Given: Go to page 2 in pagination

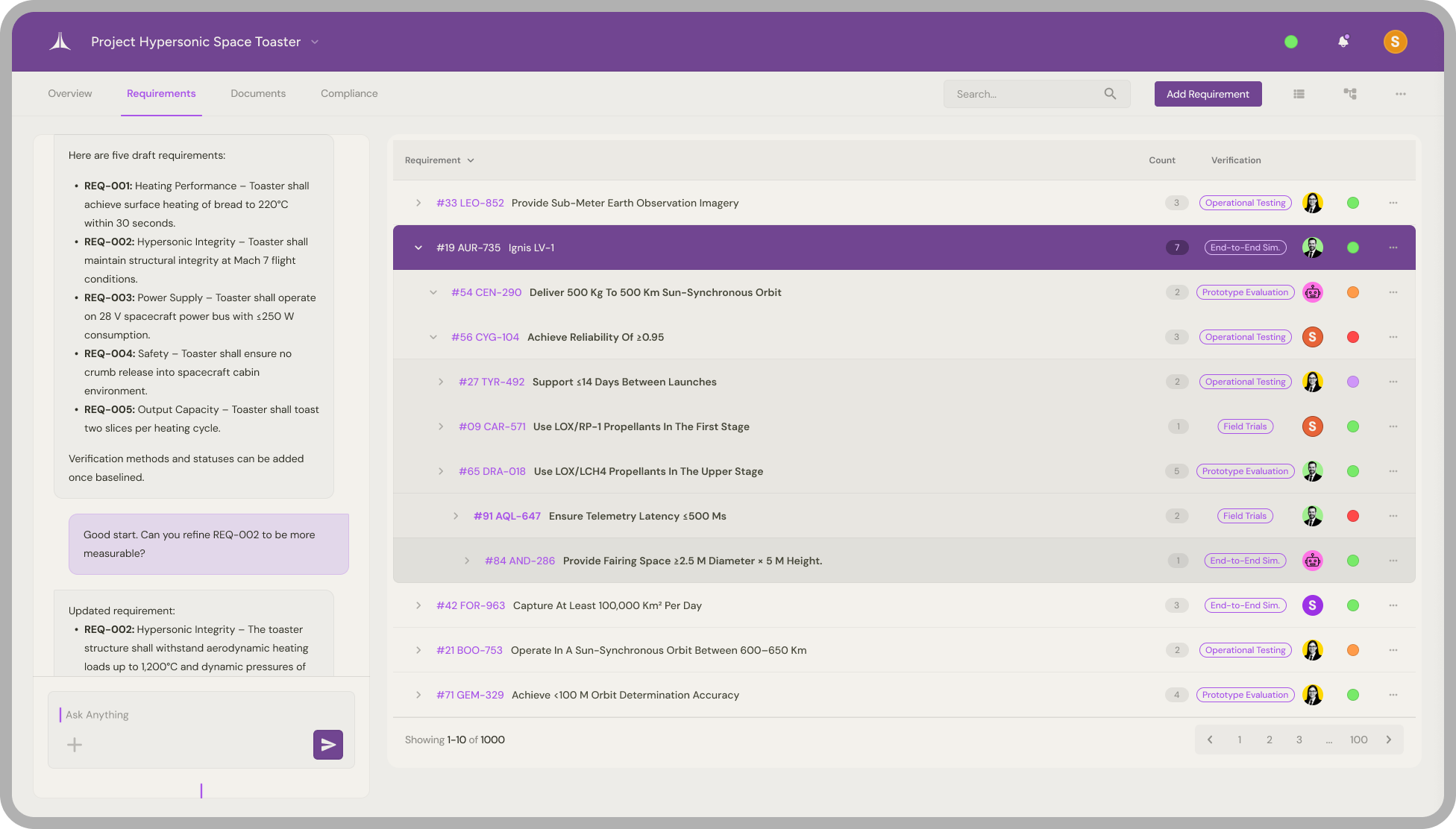Looking at the screenshot, I should tap(1269, 740).
